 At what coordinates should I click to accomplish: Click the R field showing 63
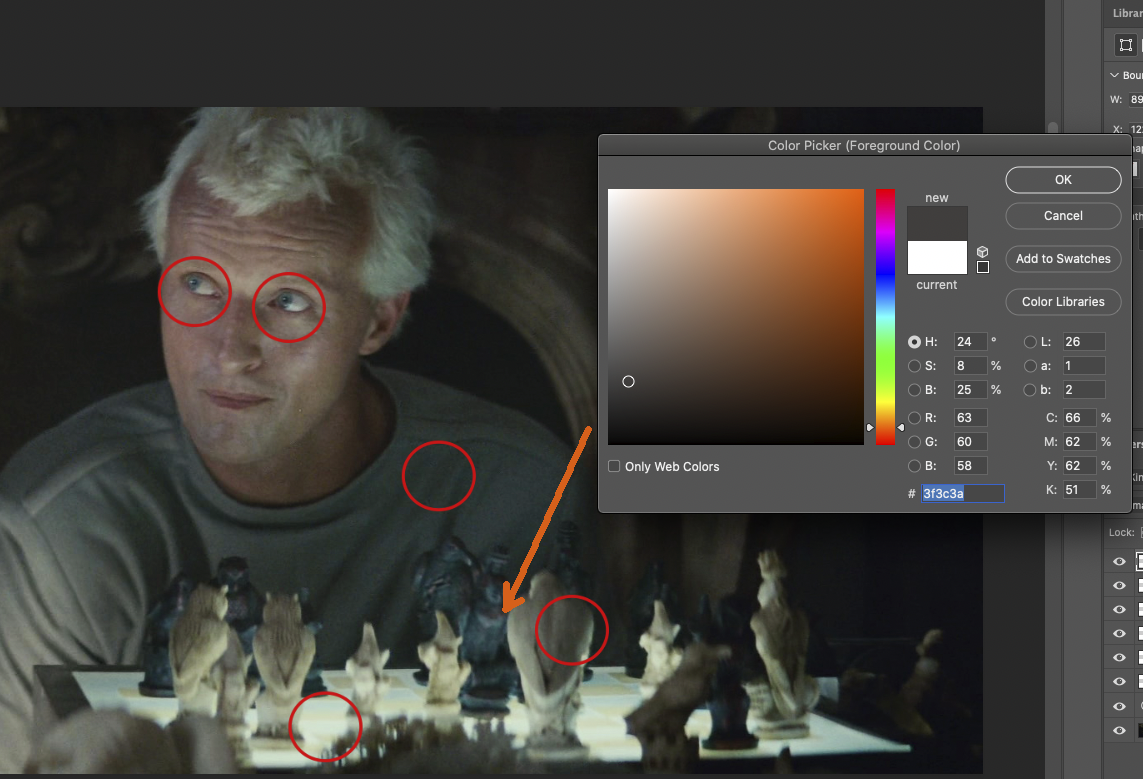[x=970, y=418]
